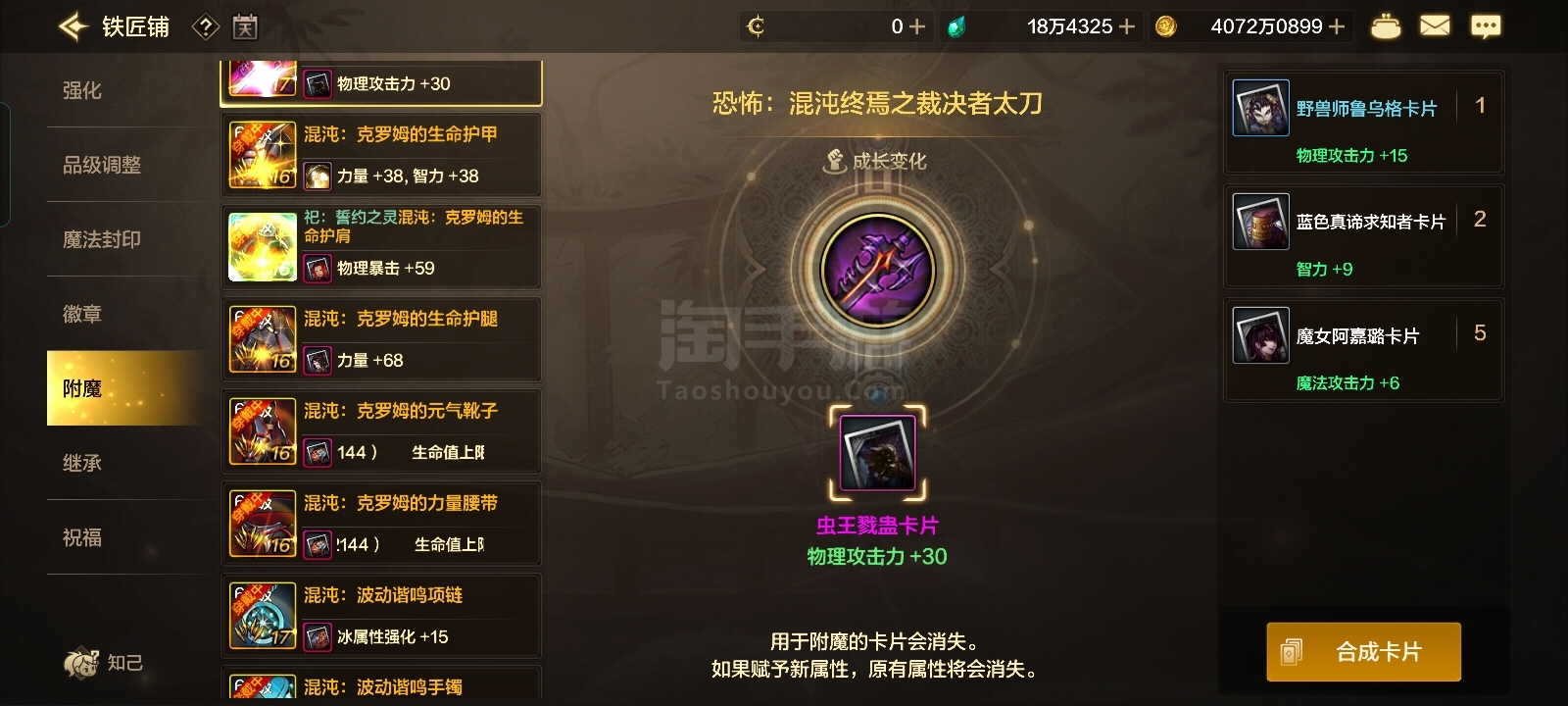Open the chat bubble icon

(1486, 26)
